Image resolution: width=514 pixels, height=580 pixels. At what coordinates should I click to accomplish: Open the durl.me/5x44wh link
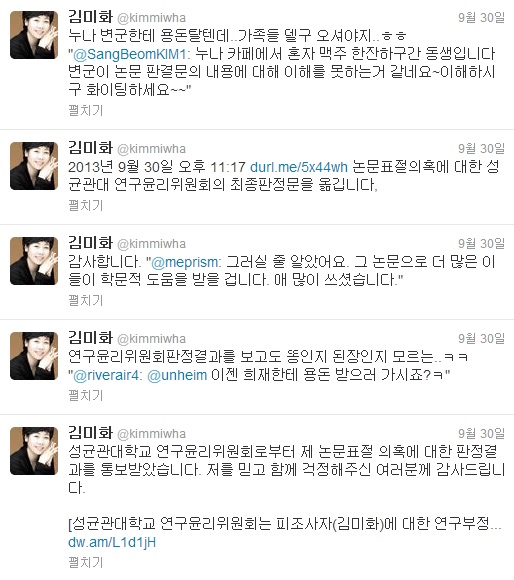click(299, 167)
